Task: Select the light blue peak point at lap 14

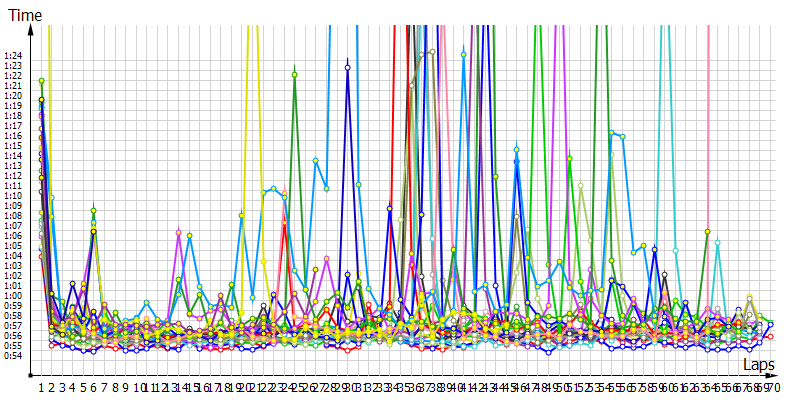Action: click(x=189, y=235)
